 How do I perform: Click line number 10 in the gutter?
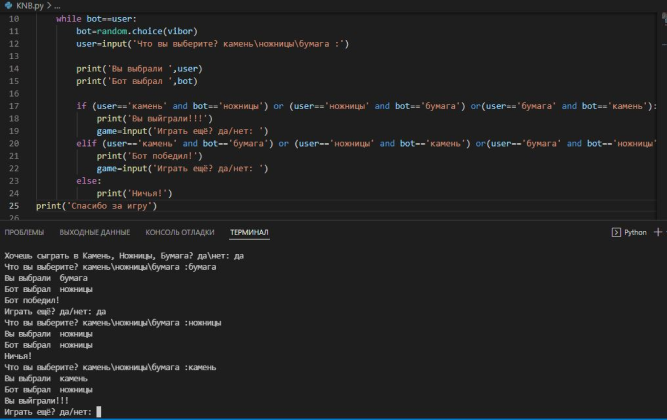(13, 19)
